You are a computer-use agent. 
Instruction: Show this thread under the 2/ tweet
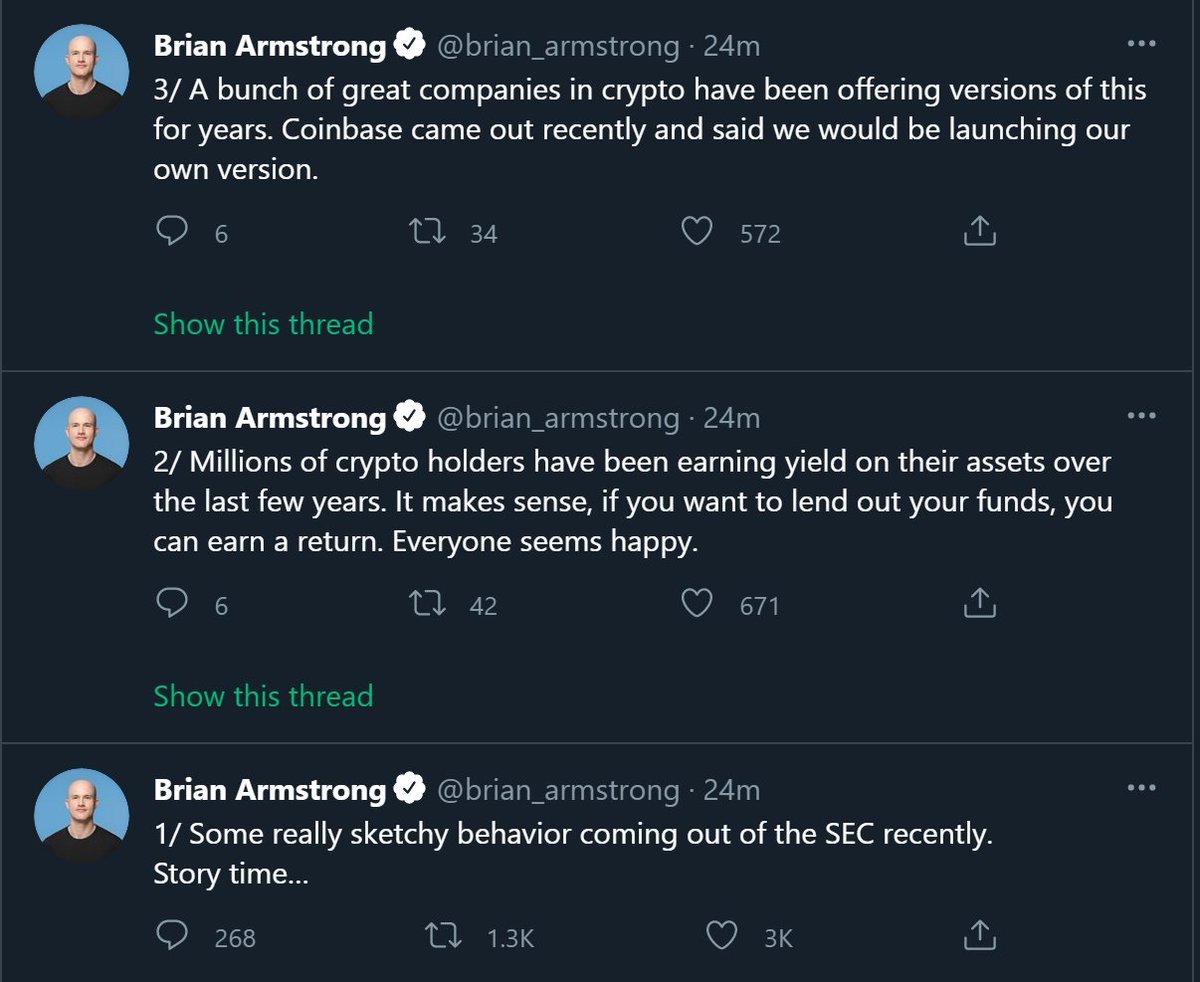(263, 695)
